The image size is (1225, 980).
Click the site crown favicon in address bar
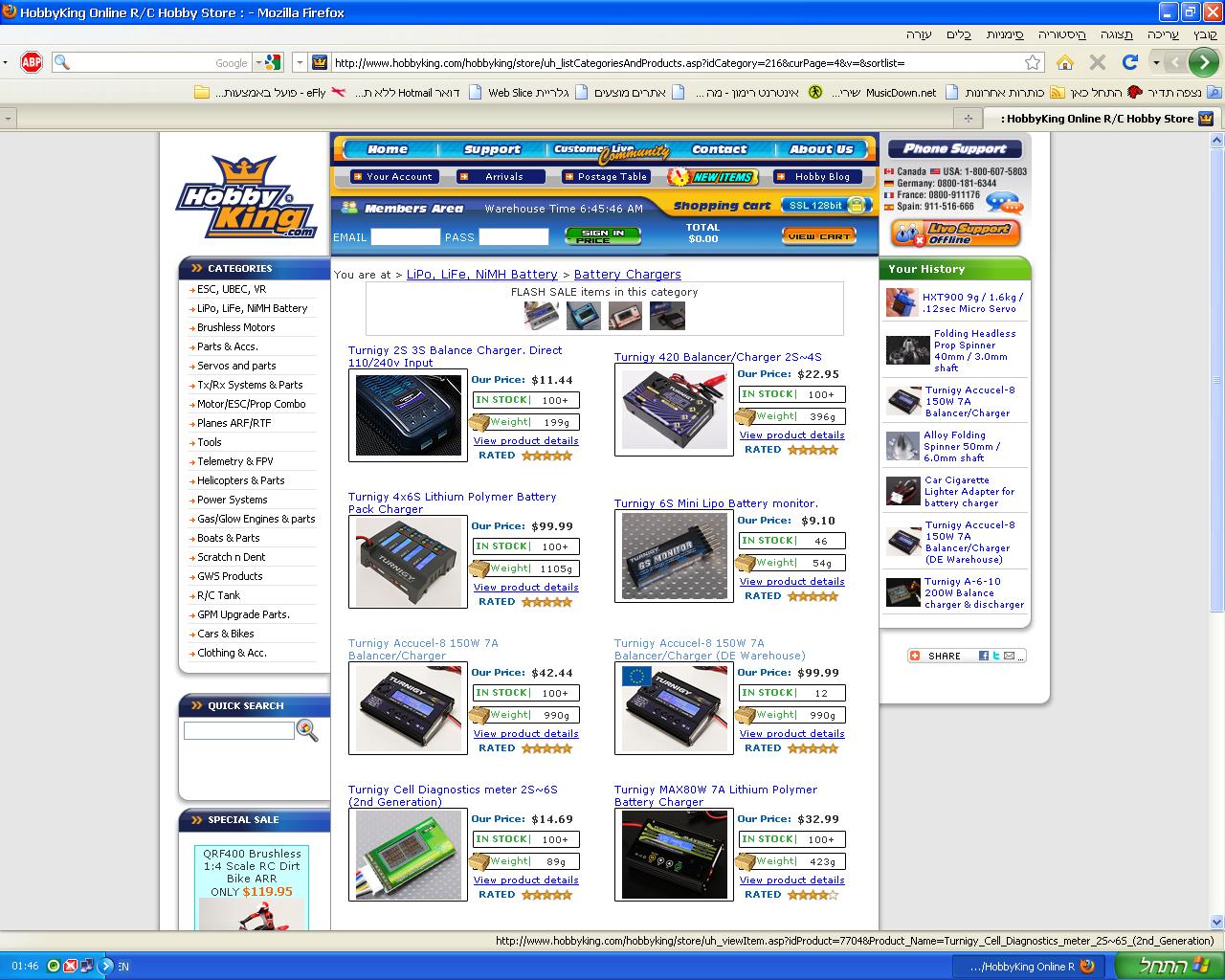pyautogui.click(x=320, y=62)
